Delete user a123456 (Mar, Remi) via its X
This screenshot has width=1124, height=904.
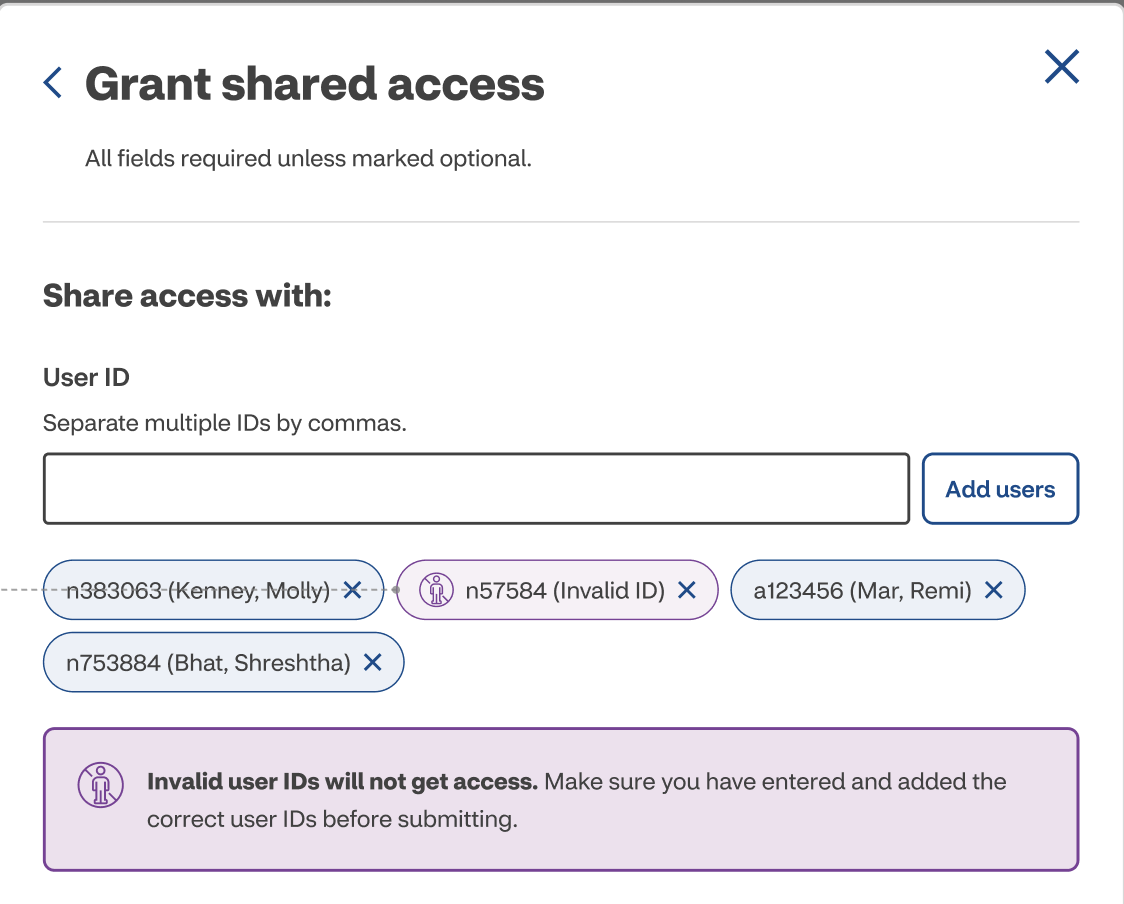(993, 590)
